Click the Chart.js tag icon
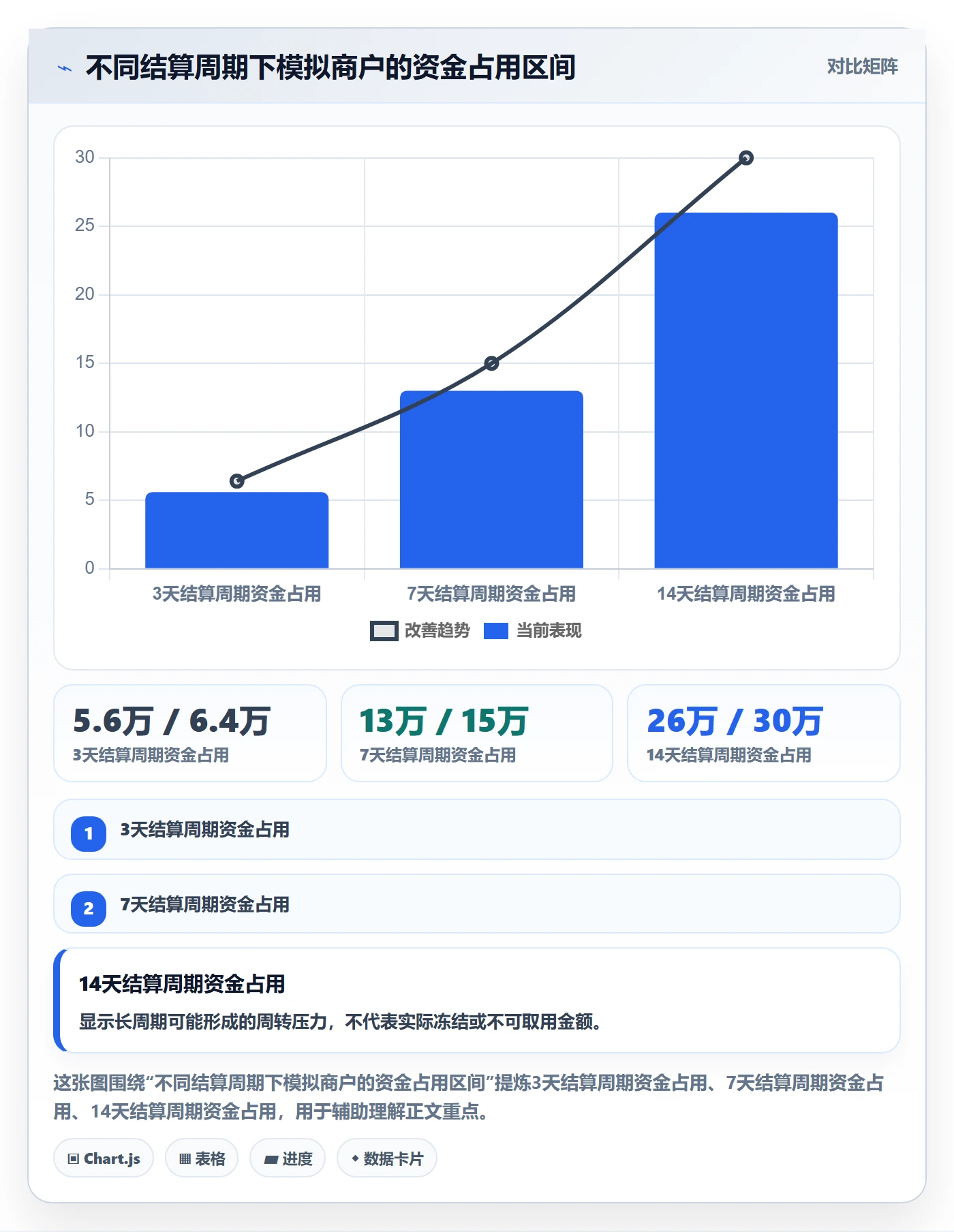The width and height of the screenshot is (954, 1232). coord(73,1159)
